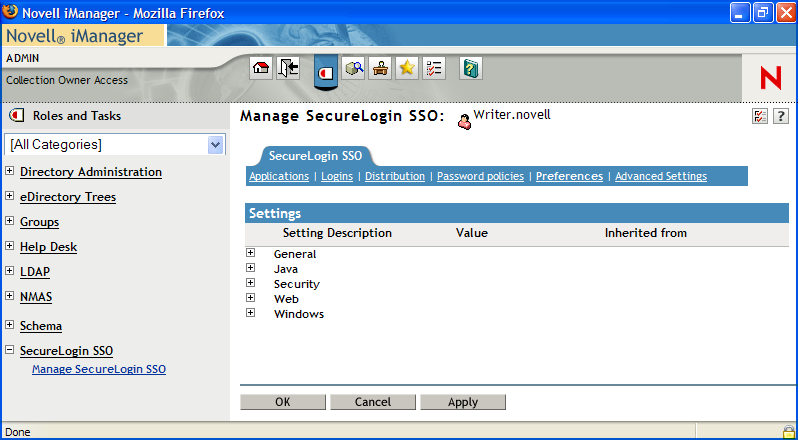The image size is (798, 440).
Task: Open the Logins sub-tab
Action: [337, 176]
